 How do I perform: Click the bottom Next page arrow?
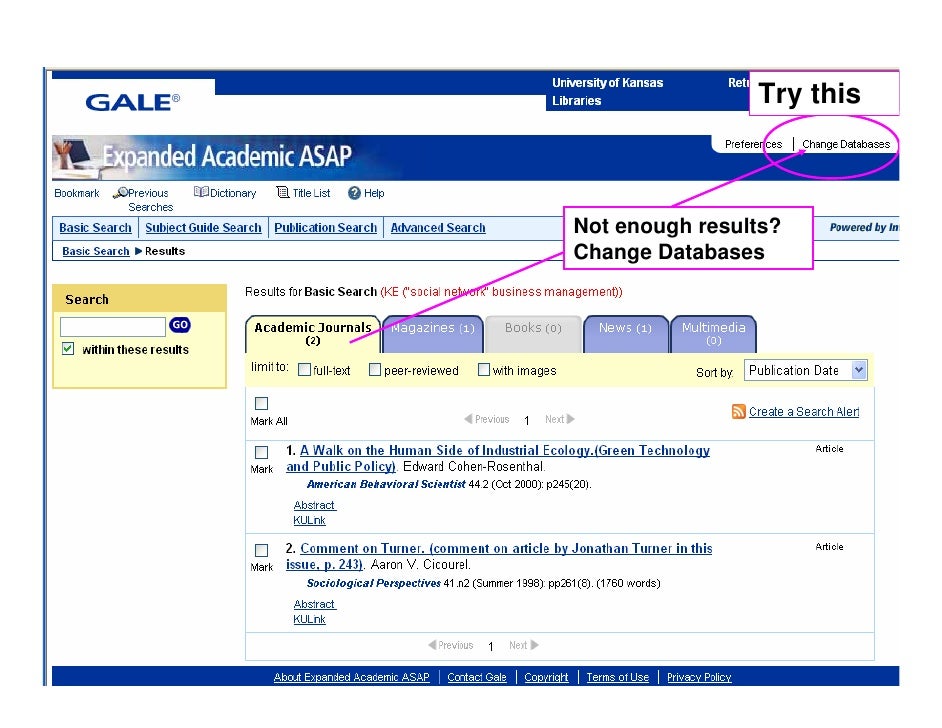[x=535, y=645]
